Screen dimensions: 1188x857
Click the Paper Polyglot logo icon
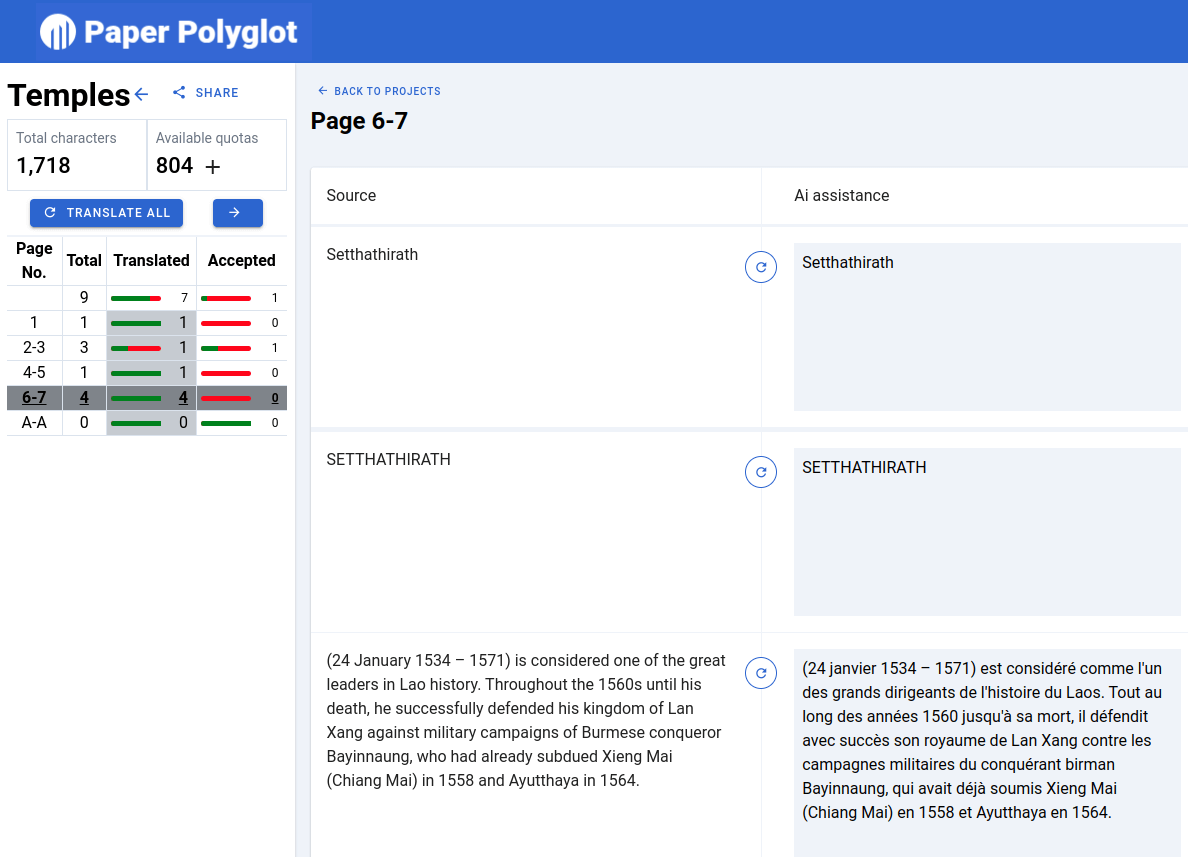coord(57,31)
